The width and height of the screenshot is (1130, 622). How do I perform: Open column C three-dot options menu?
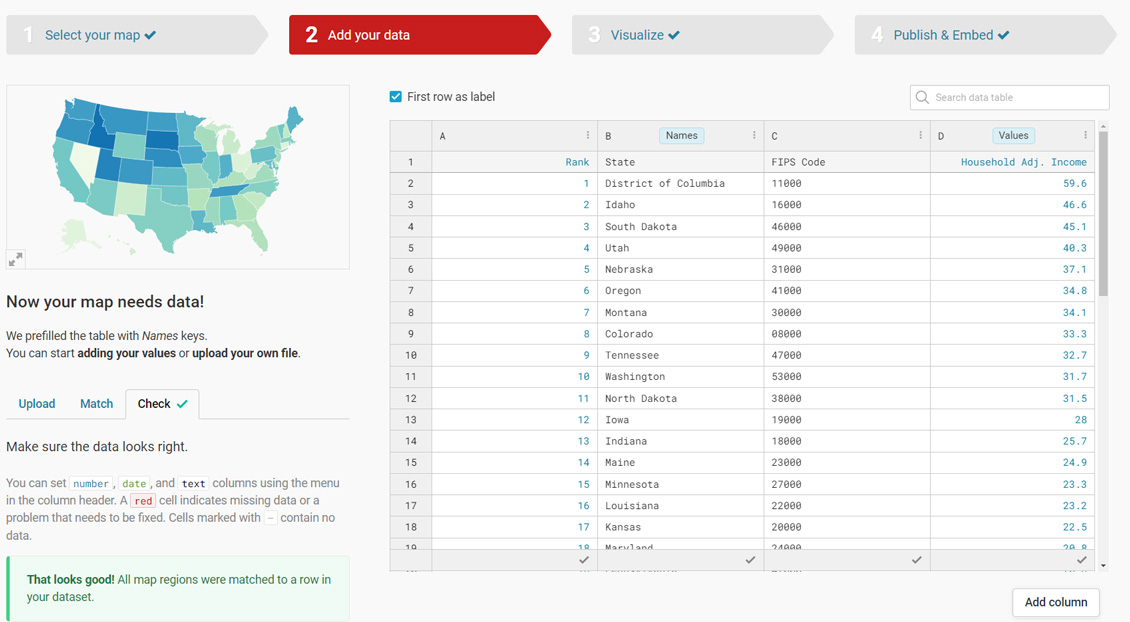(x=920, y=135)
